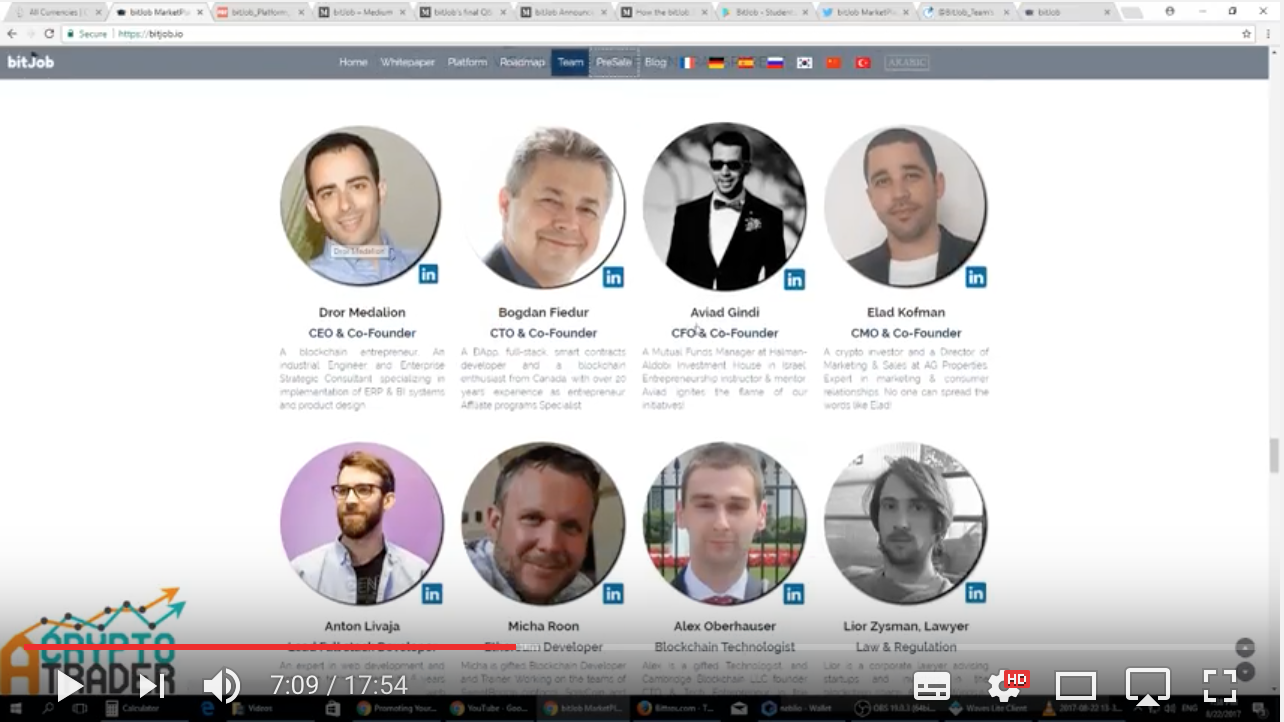Click the AirPlay cast icon
The width and height of the screenshot is (1284, 722).
tap(1148, 686)
